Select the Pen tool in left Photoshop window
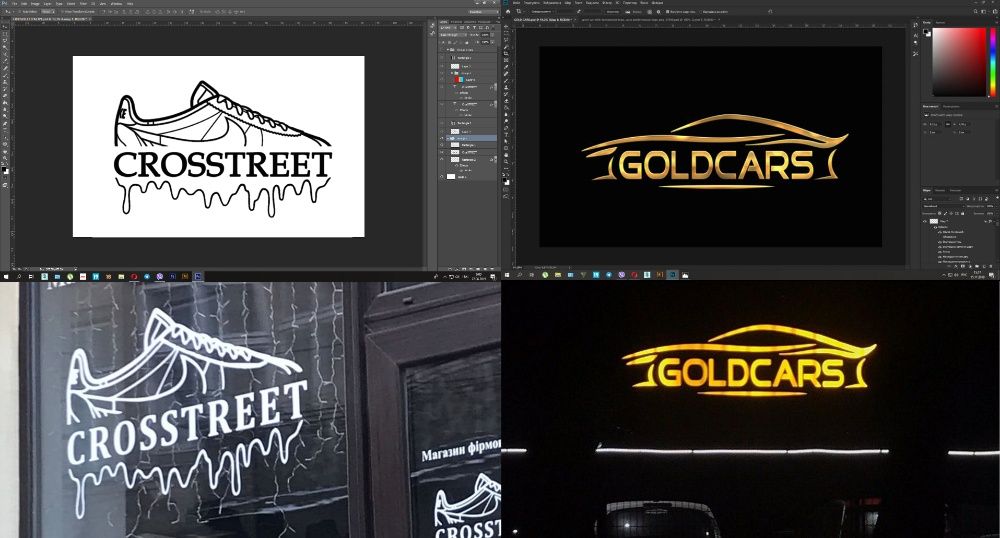 pyautogui.click(x=4, y=124)
